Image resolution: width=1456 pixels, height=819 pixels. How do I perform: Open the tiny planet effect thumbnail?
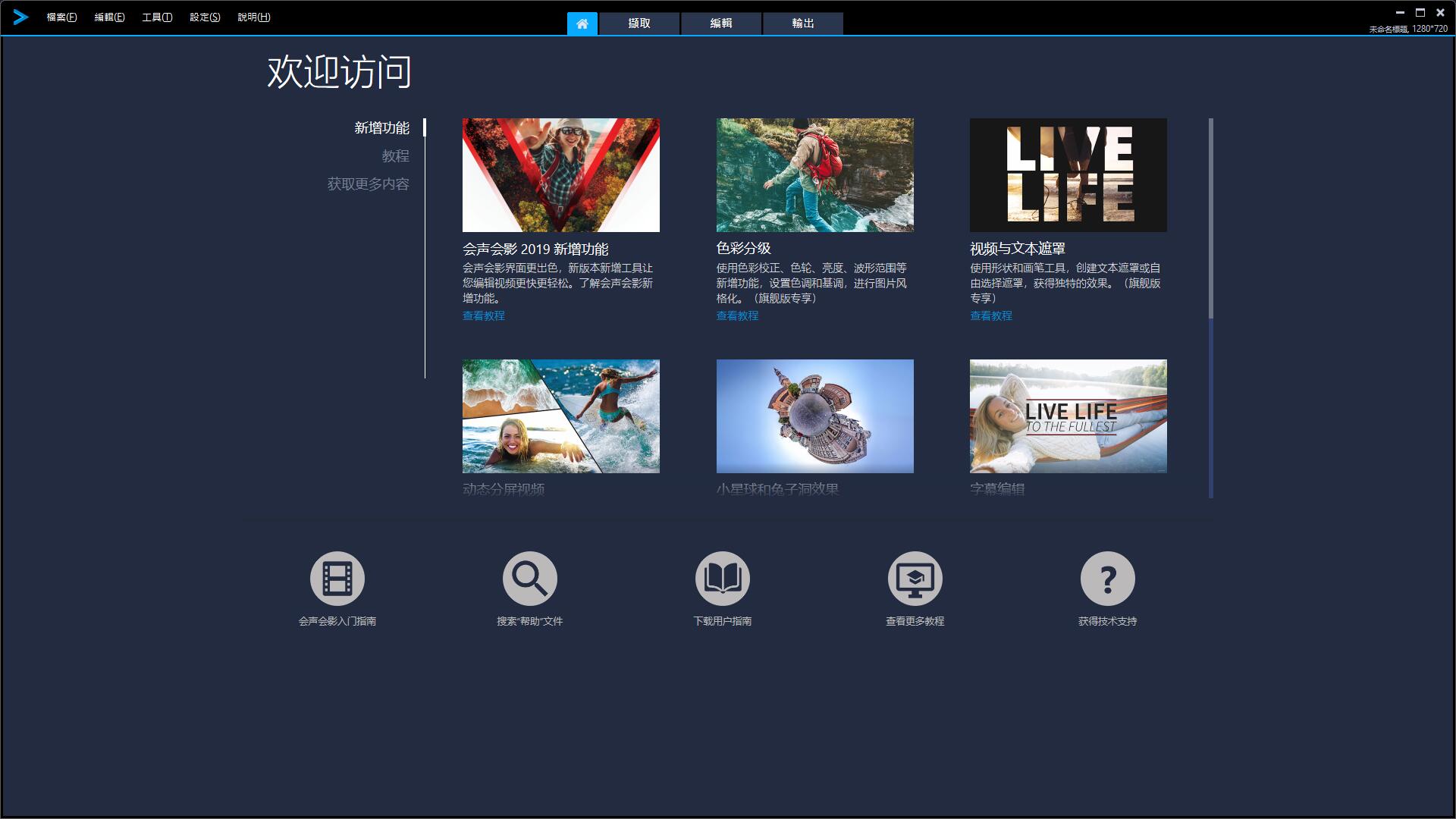[x=815, y=416]
